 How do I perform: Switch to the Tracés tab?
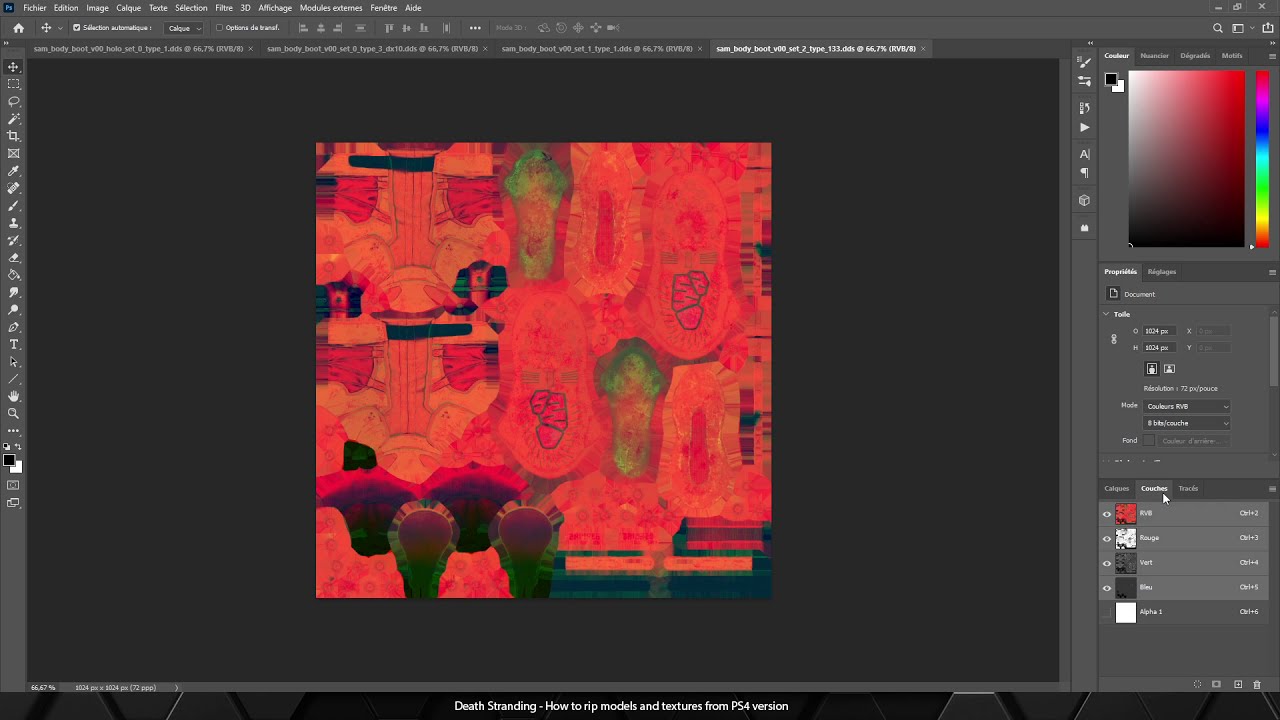click(1188, 489)
